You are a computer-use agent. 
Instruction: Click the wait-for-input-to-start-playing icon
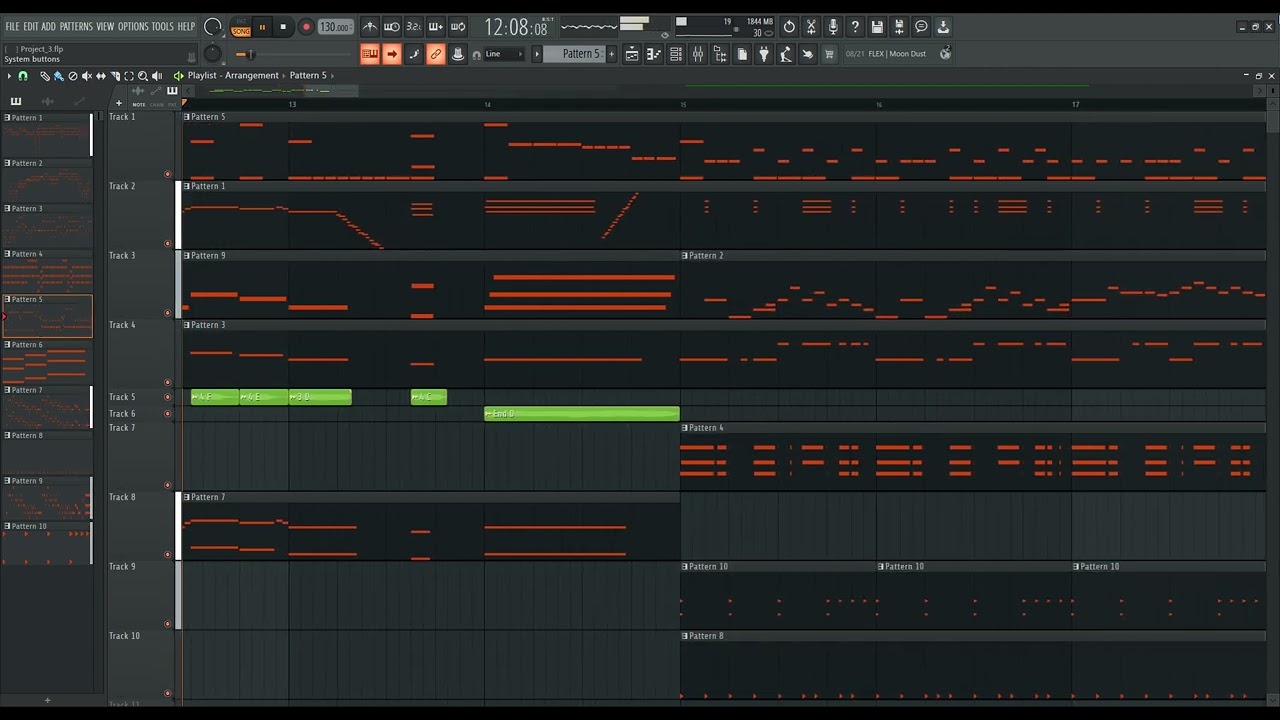392,27
